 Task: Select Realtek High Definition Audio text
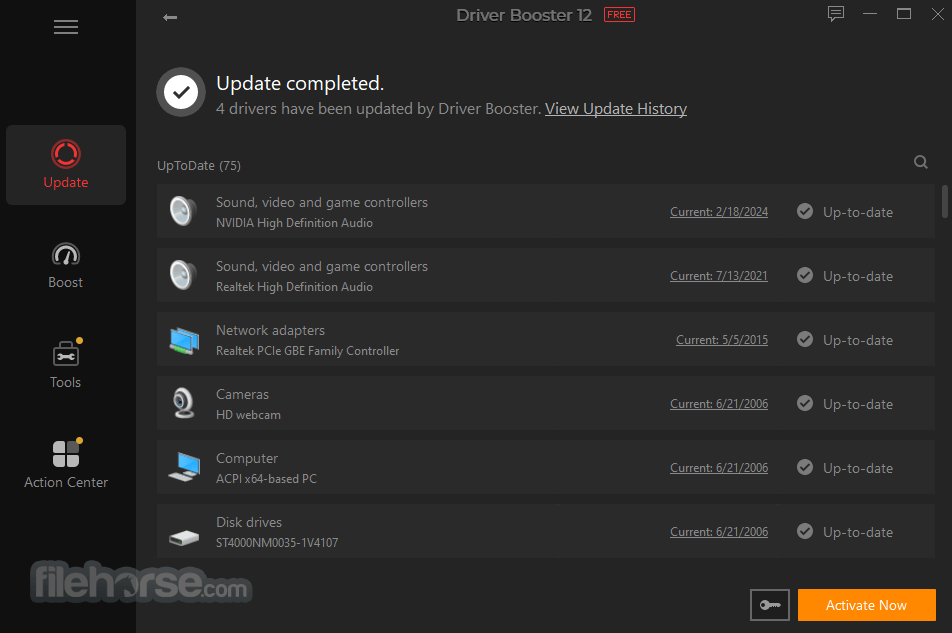[294, 286]
